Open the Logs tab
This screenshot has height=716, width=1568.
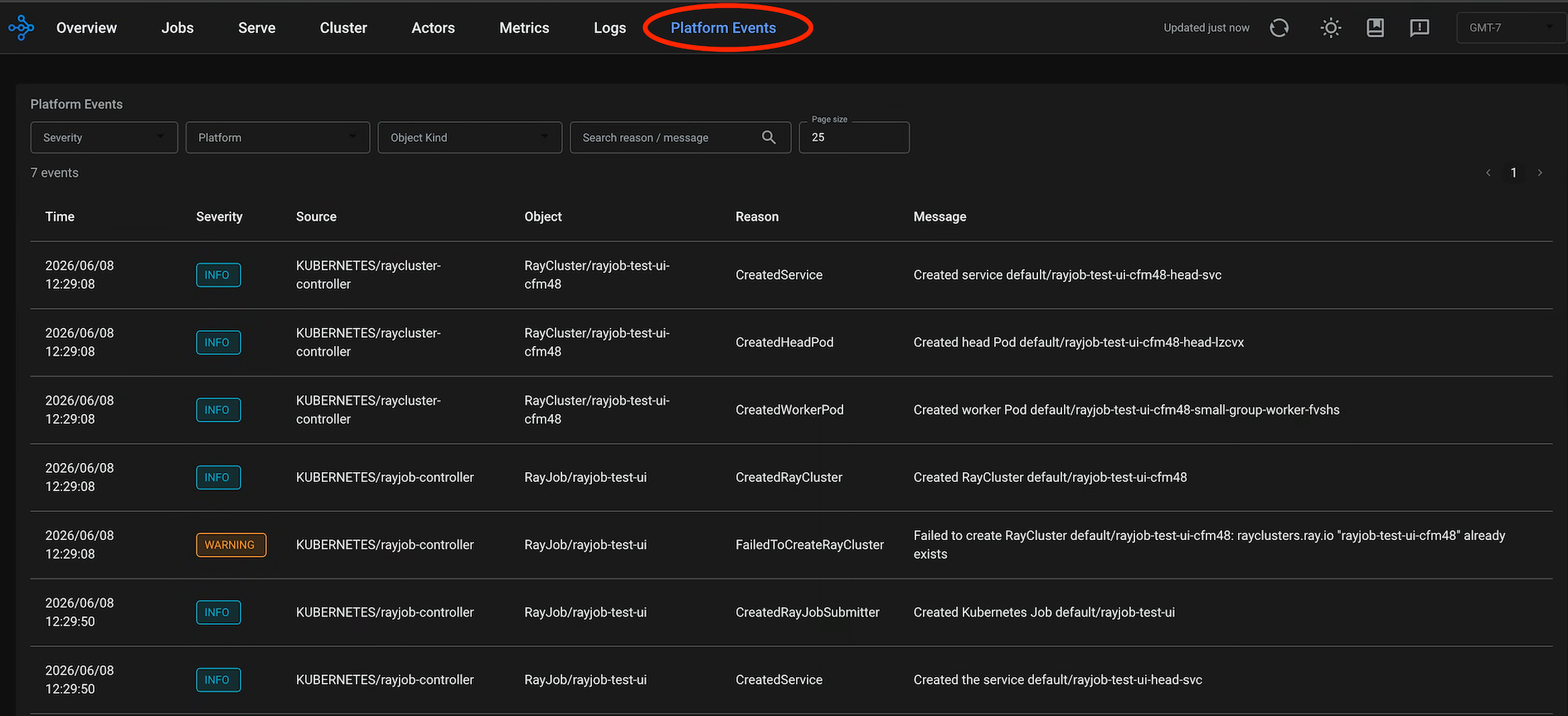[x=609, y=28]
